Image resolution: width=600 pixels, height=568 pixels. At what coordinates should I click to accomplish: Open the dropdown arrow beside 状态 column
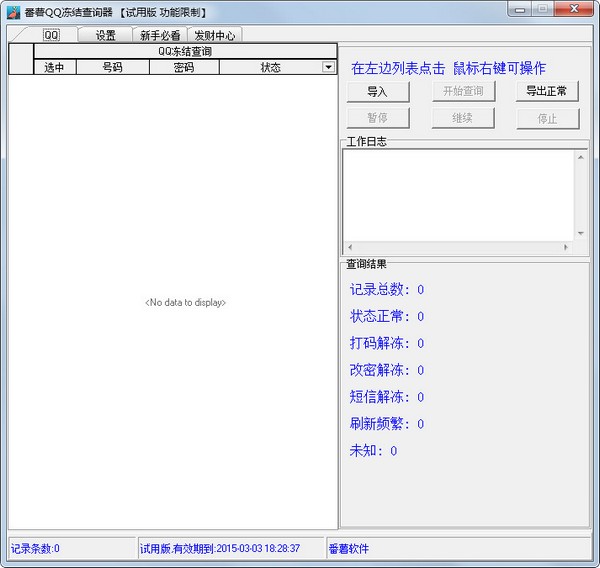(328, 68)
